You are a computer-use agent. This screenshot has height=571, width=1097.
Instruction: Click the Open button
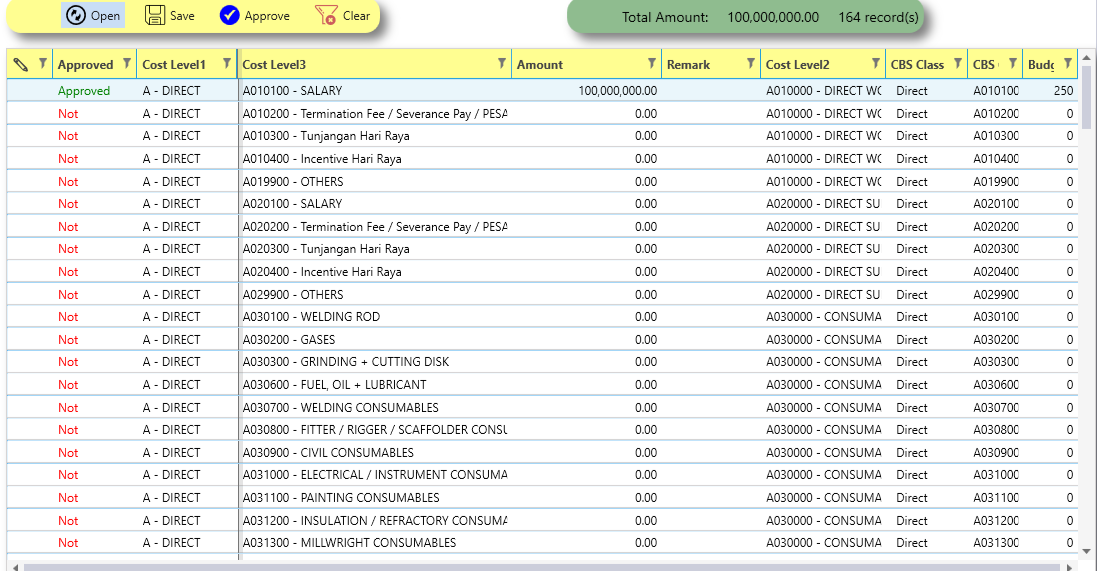93,15
